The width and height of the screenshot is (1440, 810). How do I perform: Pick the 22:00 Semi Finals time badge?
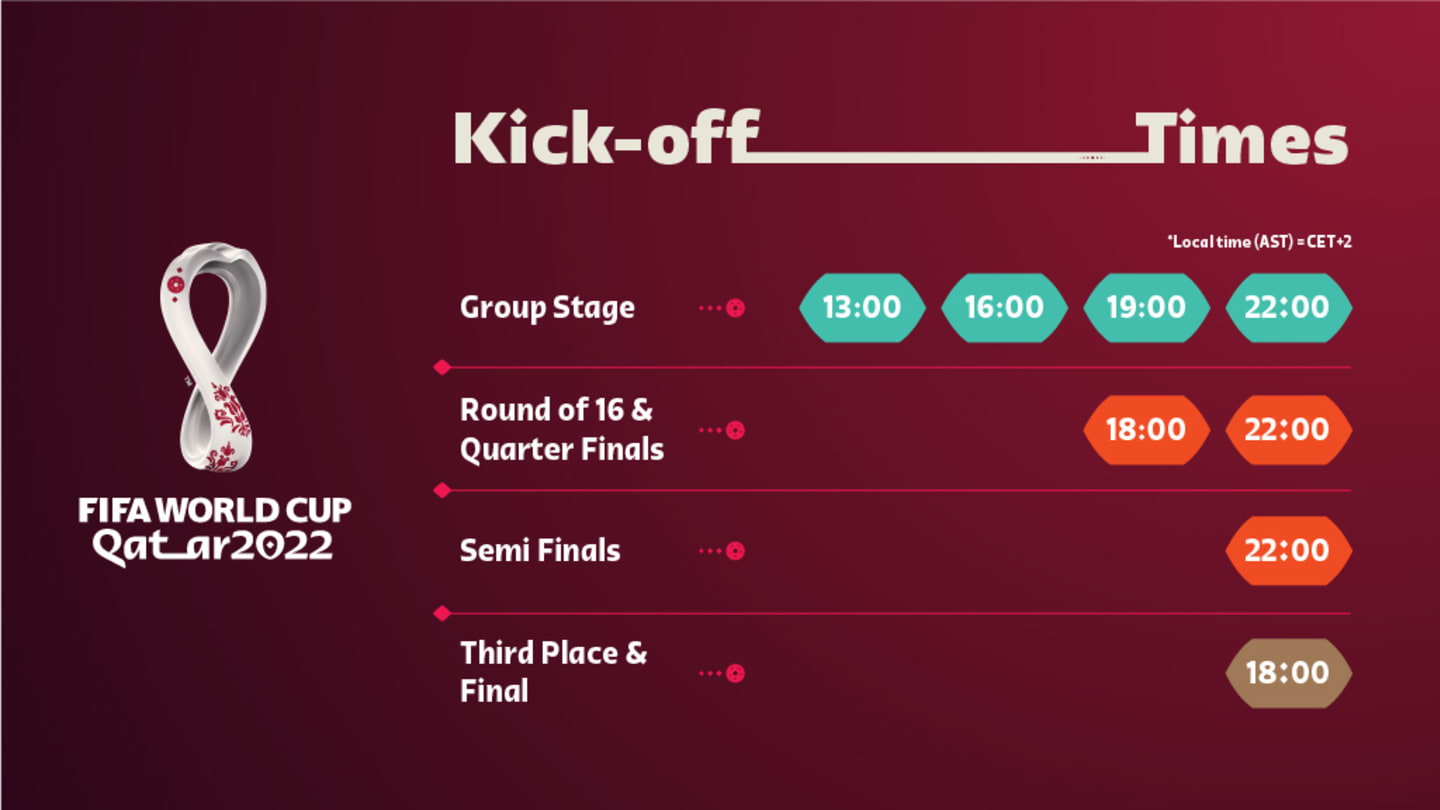[1288, 551]
